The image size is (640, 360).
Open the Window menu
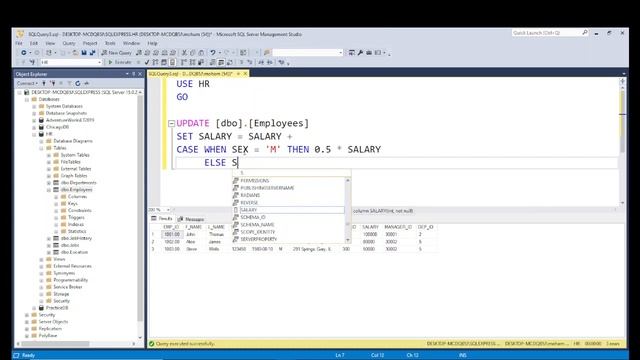[131, 43]
